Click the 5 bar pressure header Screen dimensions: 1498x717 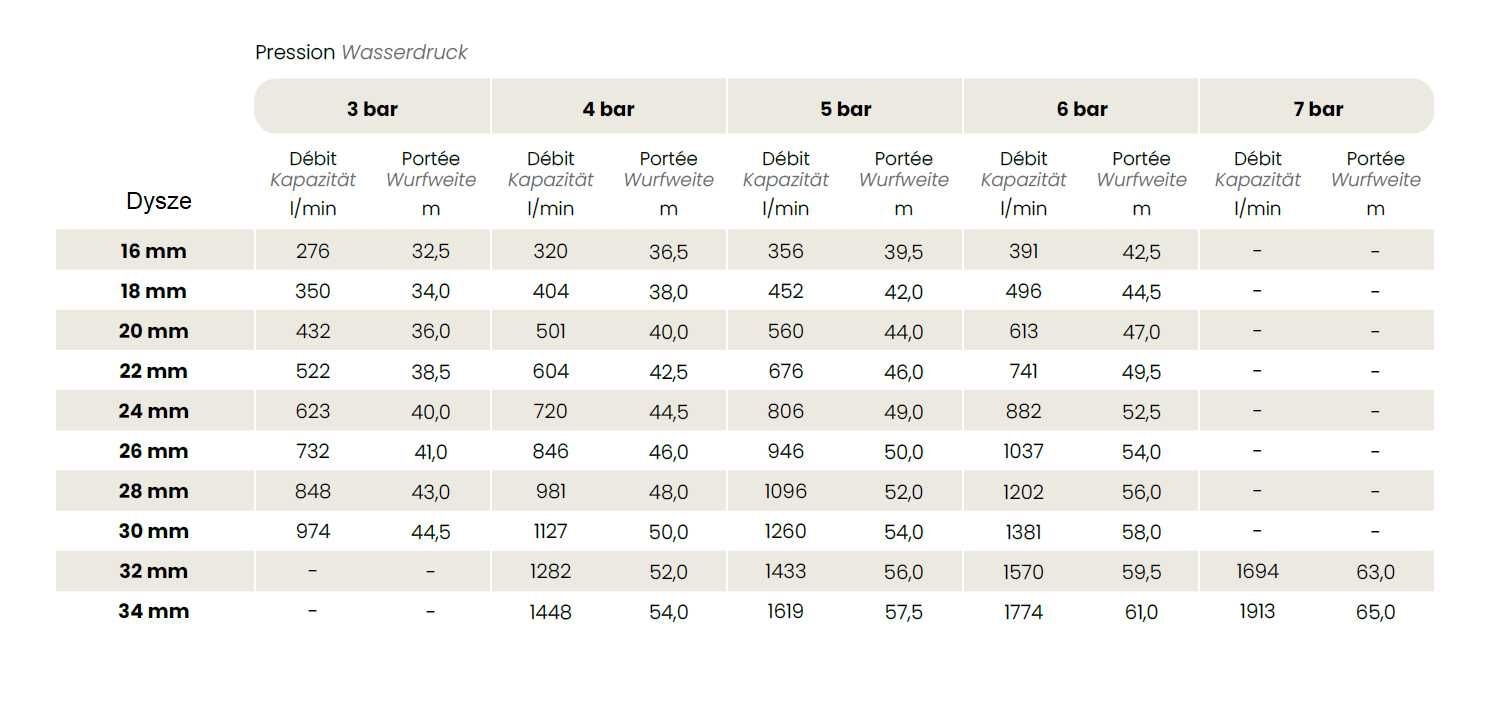[845, 109]
